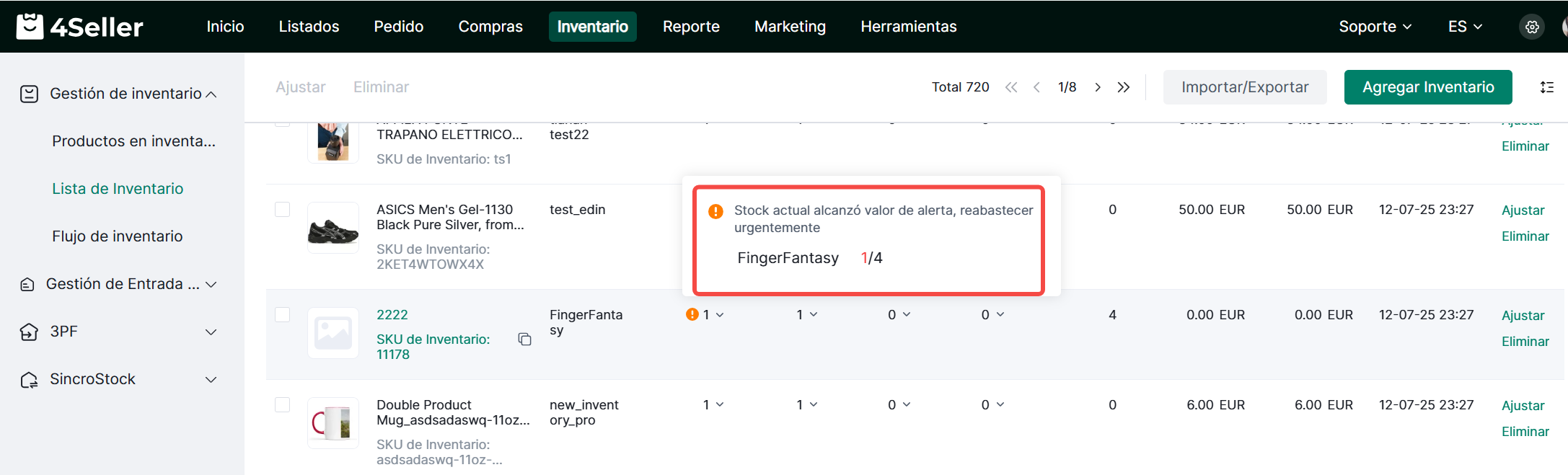
Task: Click the 3PF sidebar icon
Action: click(29, 332)
